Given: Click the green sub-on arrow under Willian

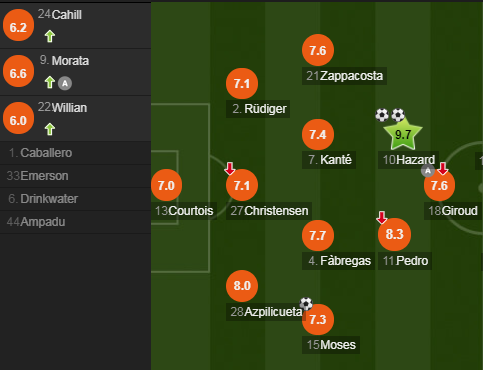Looking at the screenshot, I should pyautogui.click(x=50, y=129).
